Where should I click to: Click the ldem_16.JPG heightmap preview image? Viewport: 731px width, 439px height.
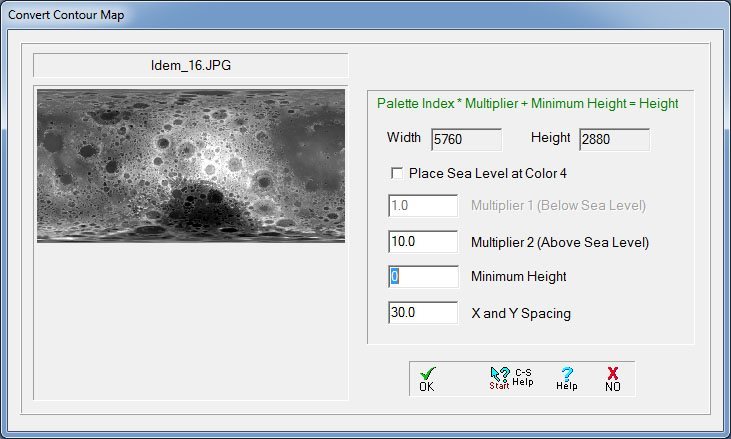point(191,166)
